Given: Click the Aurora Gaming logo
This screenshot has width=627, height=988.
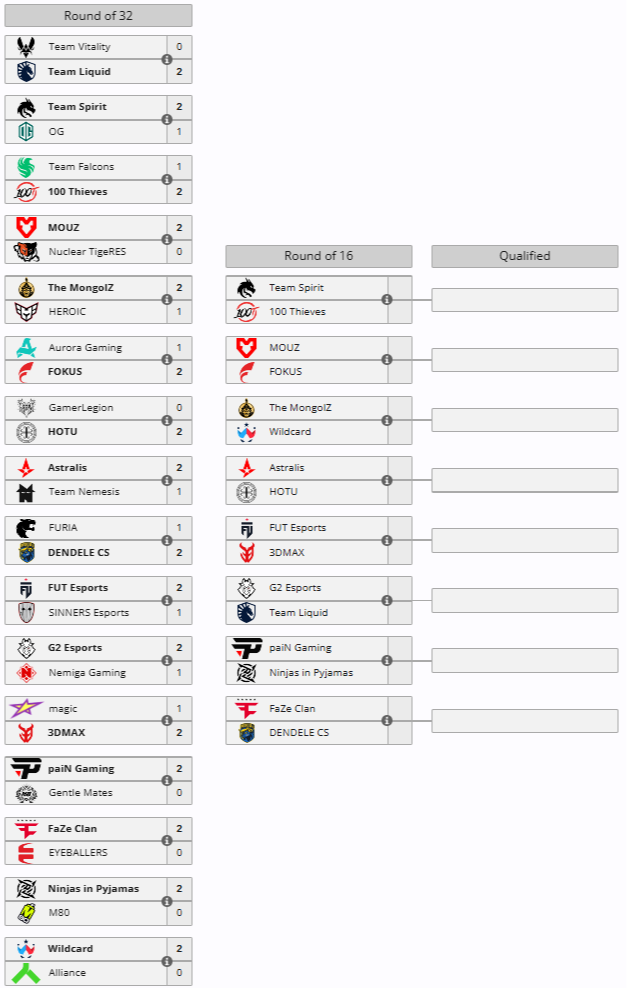Looking at the screenshot, I should [26, 347].
